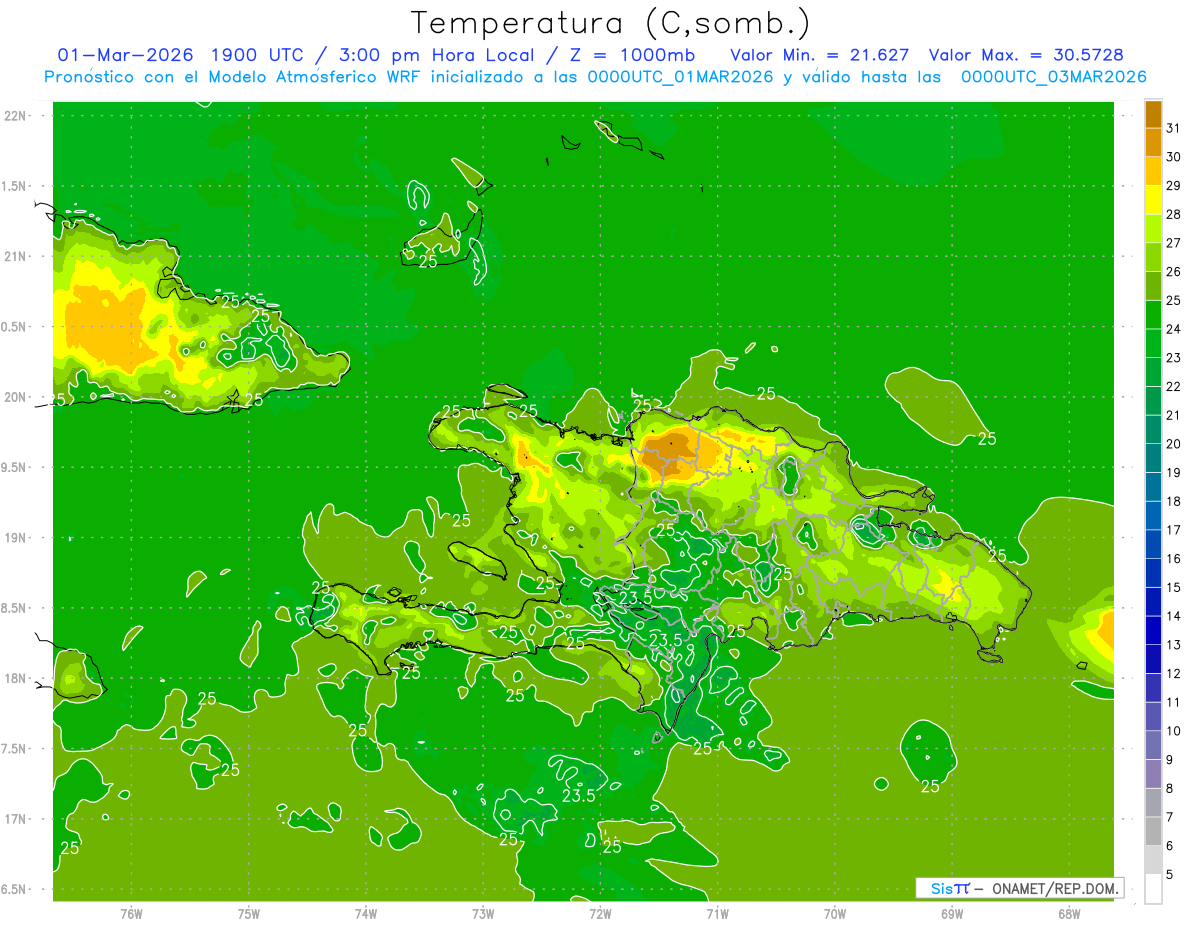
Task: Click the teal color bar segment between 19 and 20
Action: tap(1153, 458)
